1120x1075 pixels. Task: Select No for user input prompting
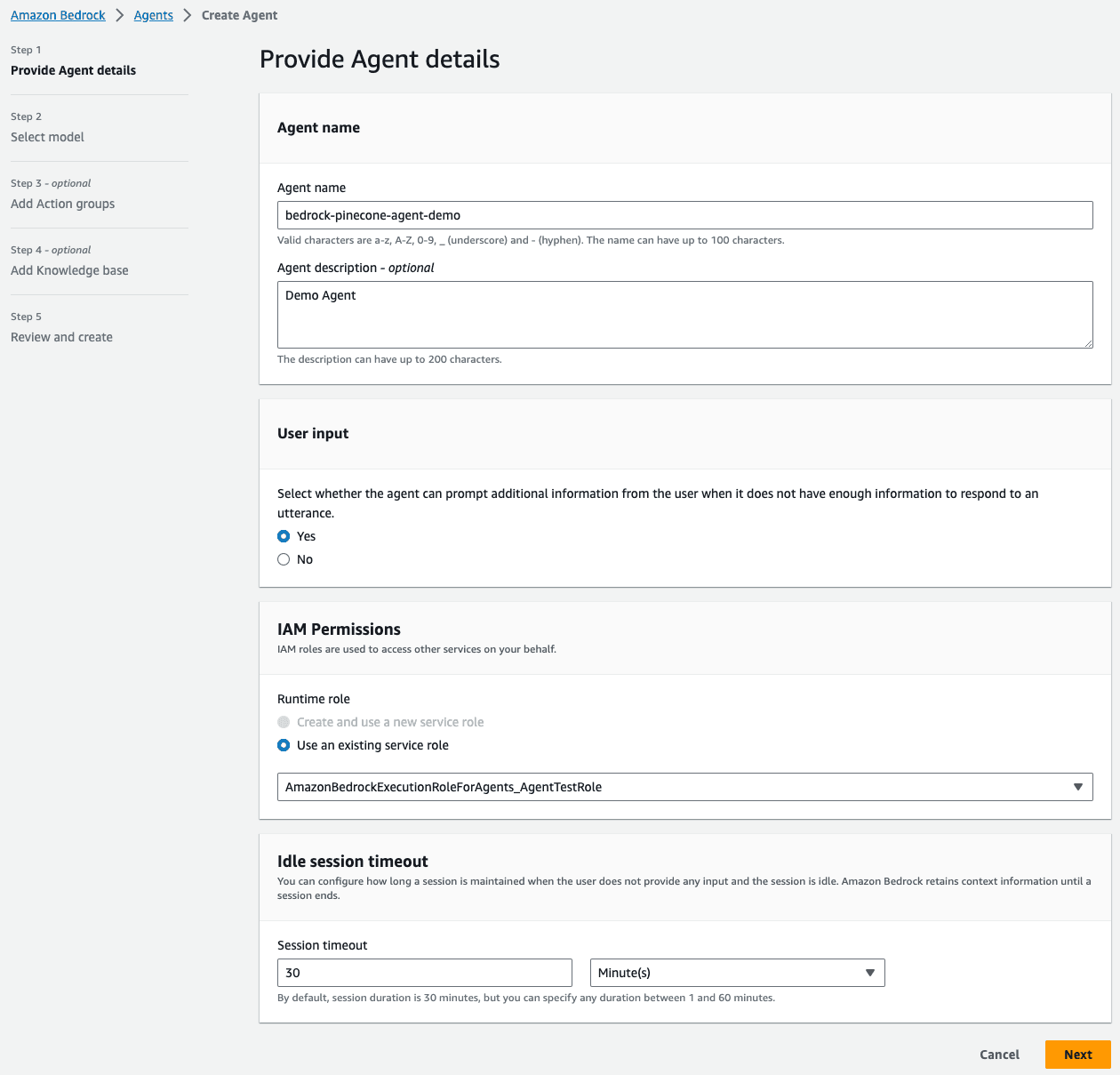284,559
